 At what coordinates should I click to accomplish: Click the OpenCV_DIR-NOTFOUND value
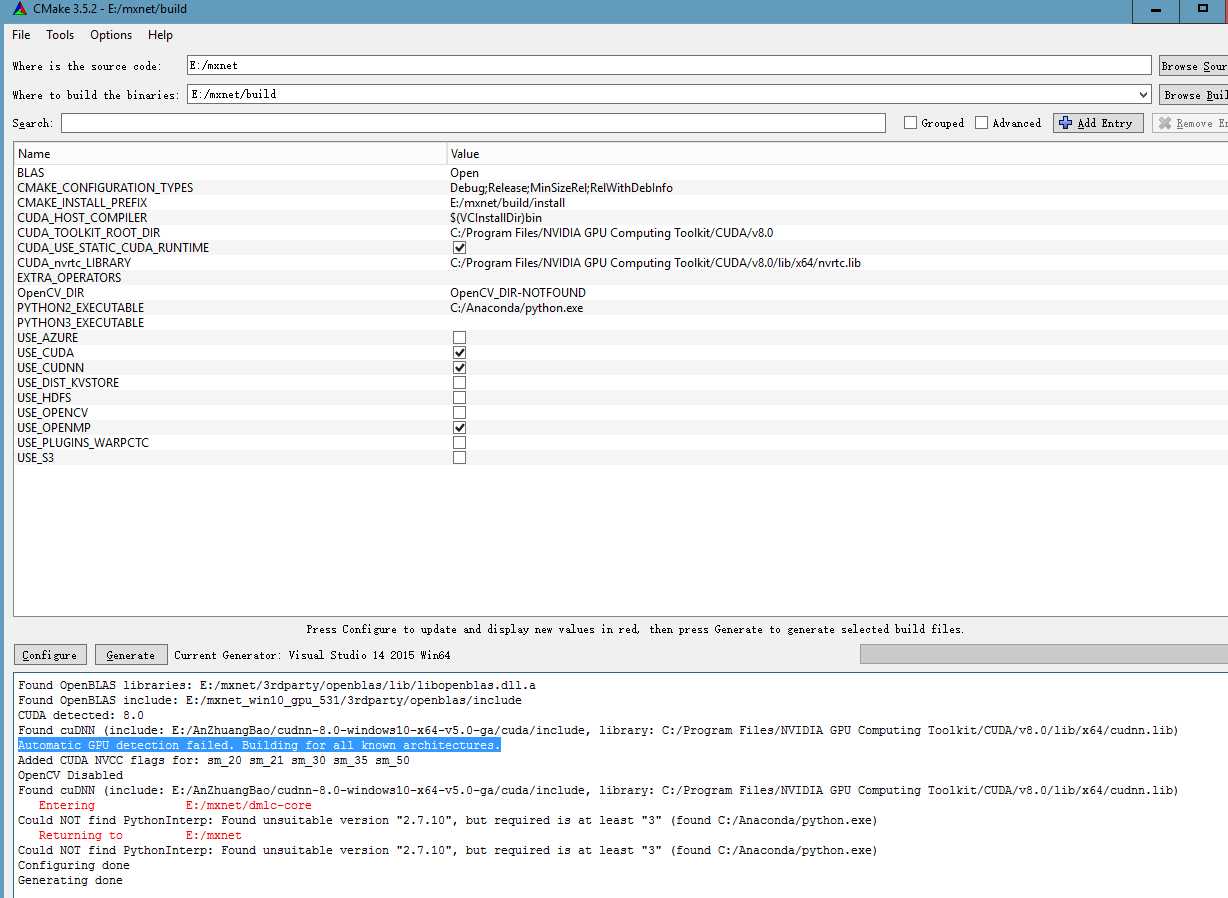(x=518, y=293)
